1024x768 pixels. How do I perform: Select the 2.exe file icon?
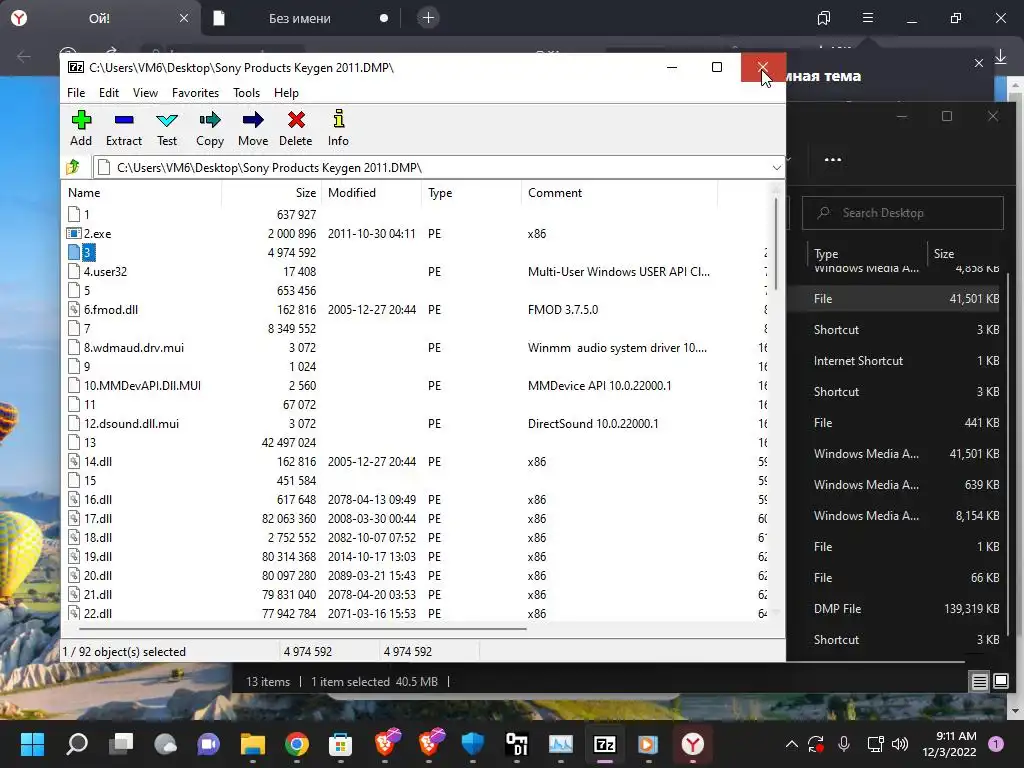click(x=74, y=234)
